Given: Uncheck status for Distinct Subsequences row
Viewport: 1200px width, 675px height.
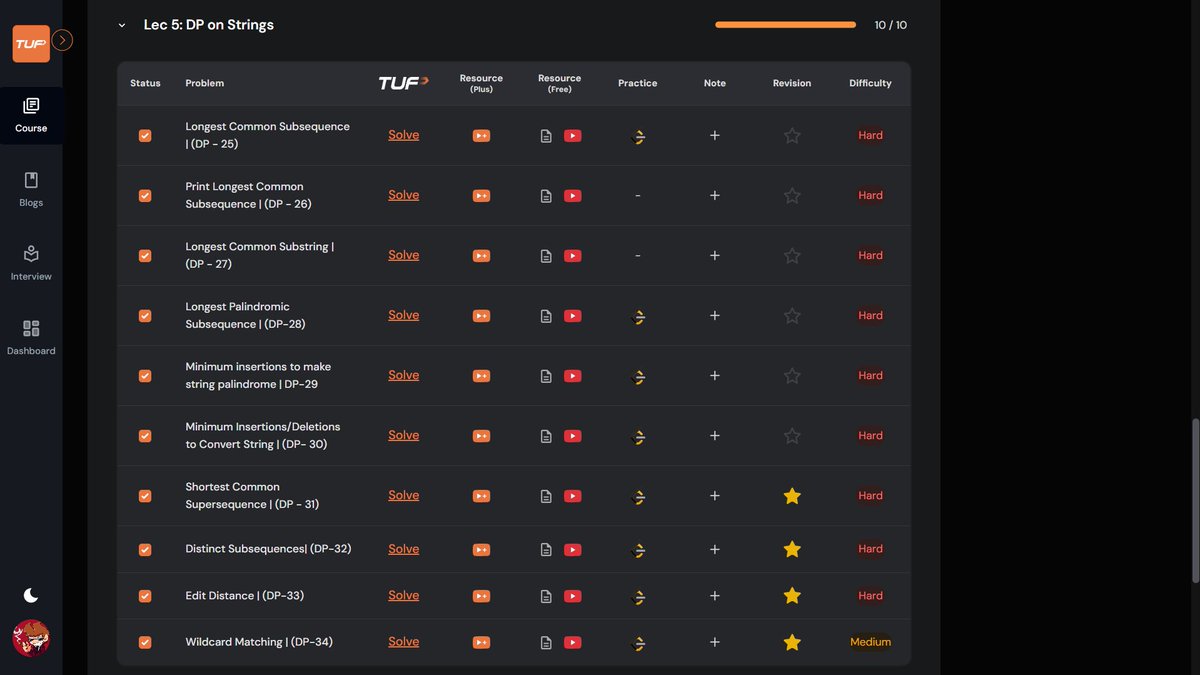Looking at the screenshot, I should click(x=145, y=549).
